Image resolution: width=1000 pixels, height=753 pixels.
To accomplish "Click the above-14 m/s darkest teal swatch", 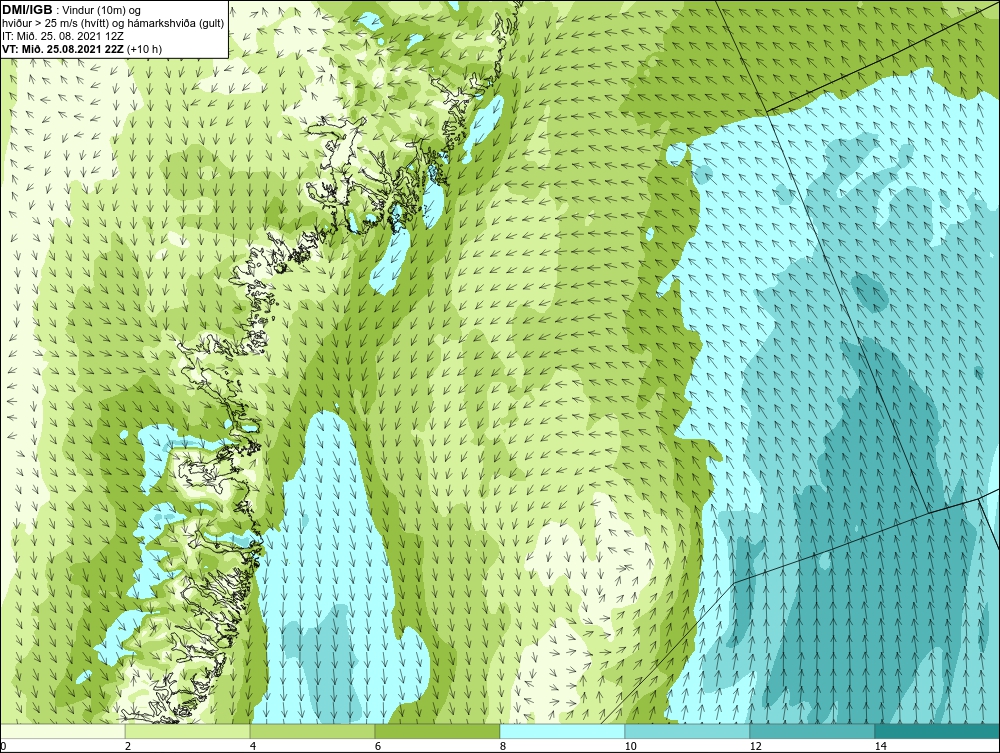I will pyautogui.click(x=938, y=731).
